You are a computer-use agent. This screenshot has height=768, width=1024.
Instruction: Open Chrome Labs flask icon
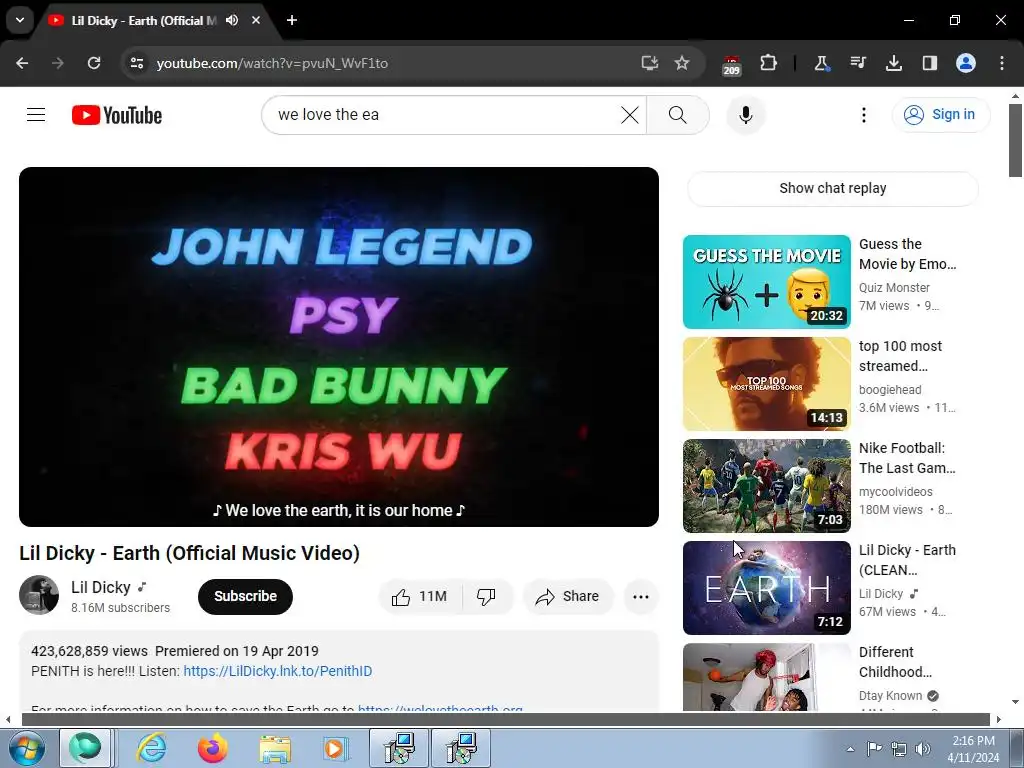[x=822, y=63]
